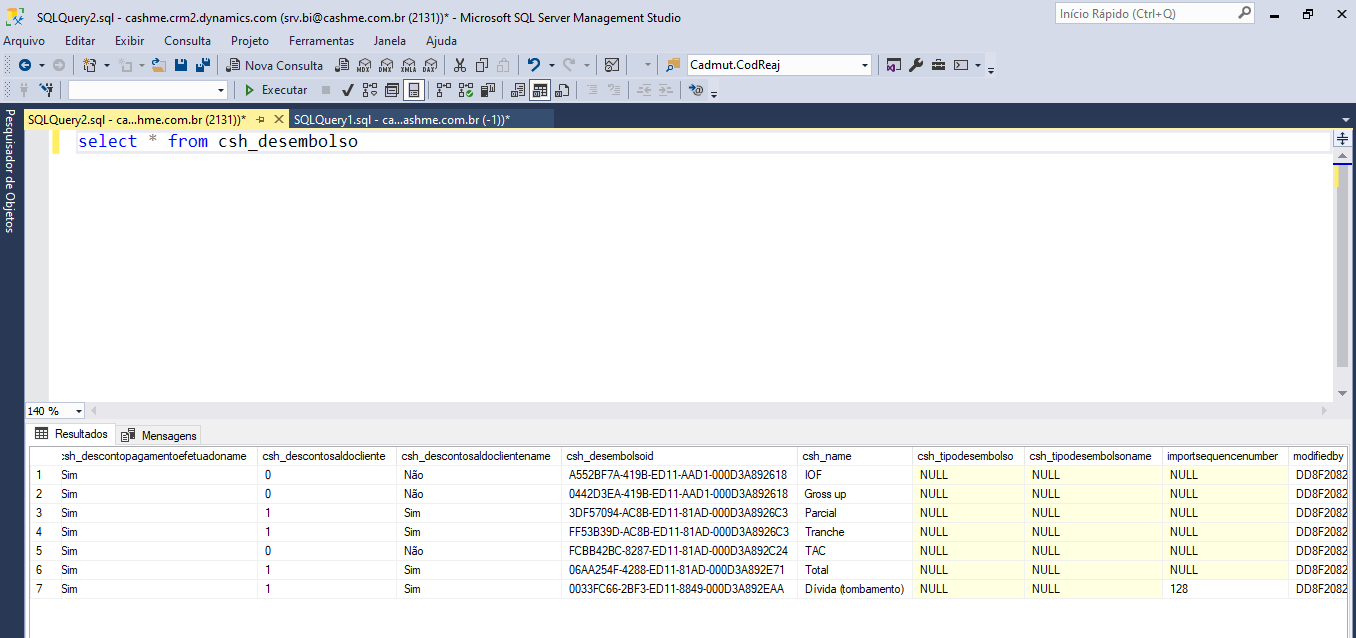The image size is (1356, 638).
Task: Open the Undo history dropdown arrow
Action: pos(550,65)
